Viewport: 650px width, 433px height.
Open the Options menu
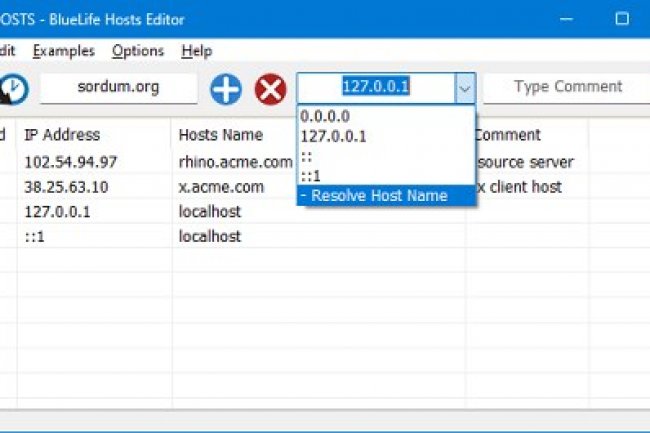pos(138,51)
